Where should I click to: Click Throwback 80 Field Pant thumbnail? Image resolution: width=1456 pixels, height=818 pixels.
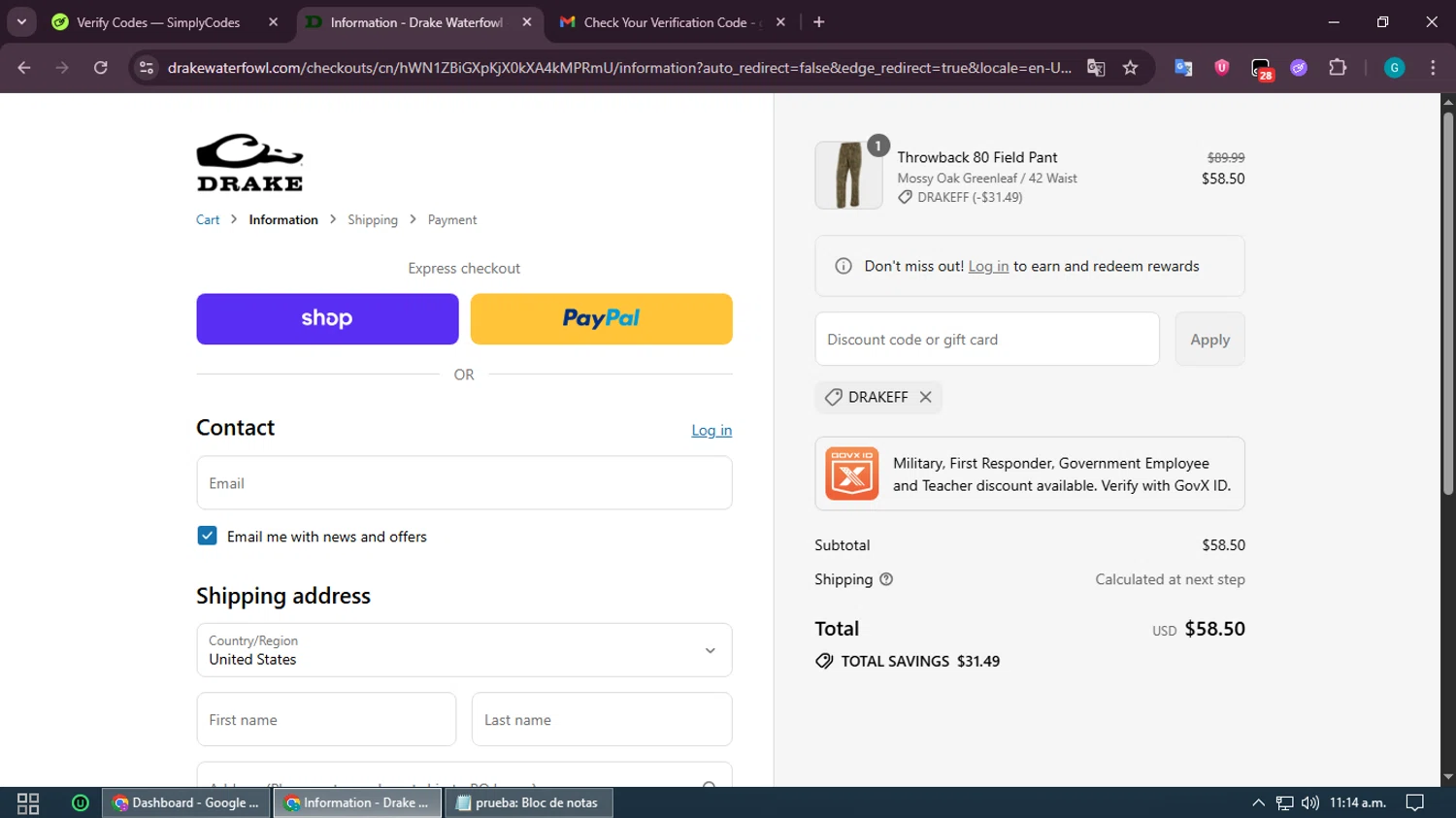(848, 176)
